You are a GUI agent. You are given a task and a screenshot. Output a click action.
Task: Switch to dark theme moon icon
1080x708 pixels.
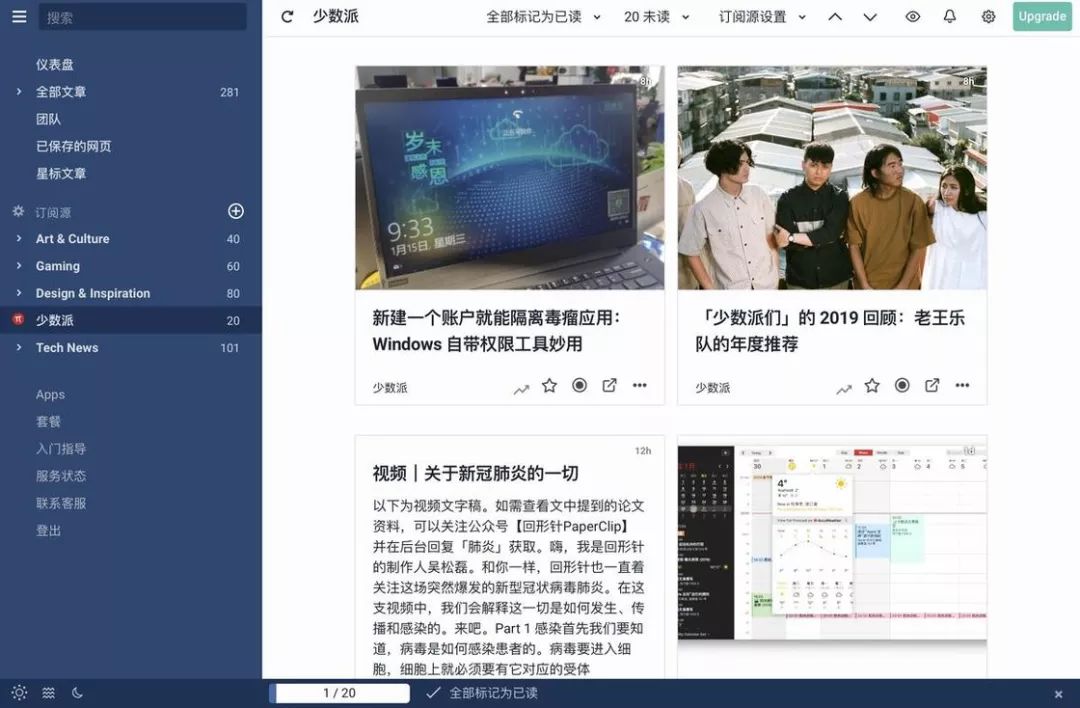pyautogui.click(x=77, y=693)
